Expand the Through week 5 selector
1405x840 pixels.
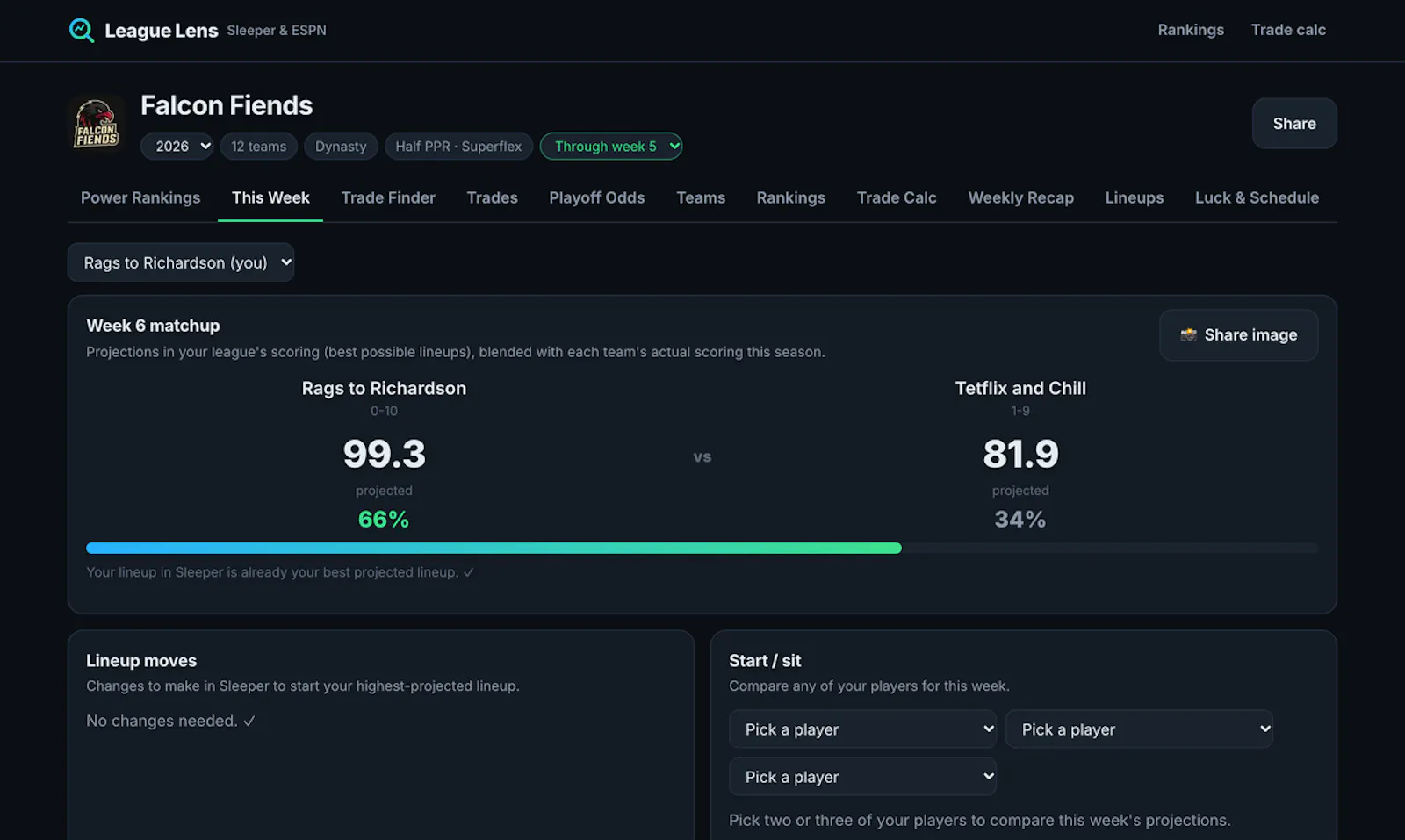611,147
